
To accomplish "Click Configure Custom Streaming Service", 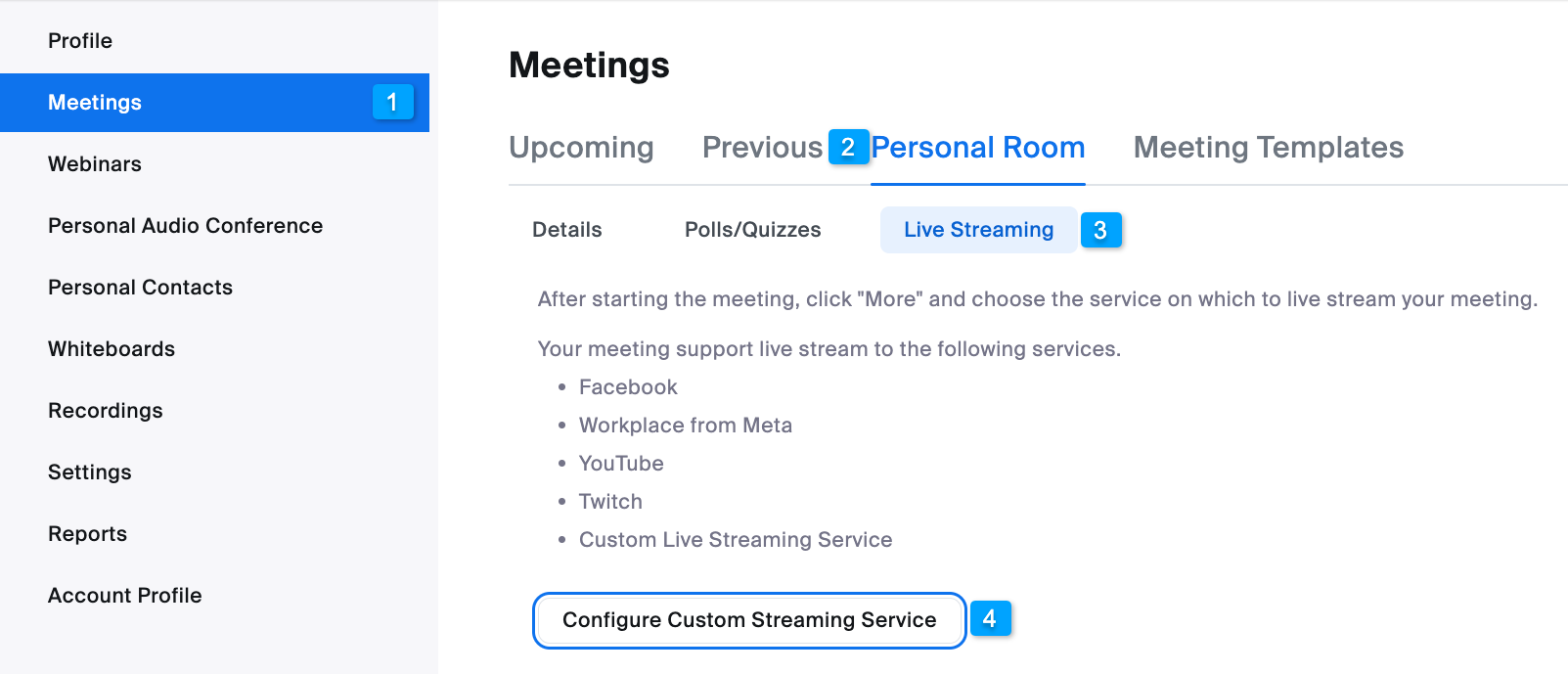I will click(x=749, y=619).
